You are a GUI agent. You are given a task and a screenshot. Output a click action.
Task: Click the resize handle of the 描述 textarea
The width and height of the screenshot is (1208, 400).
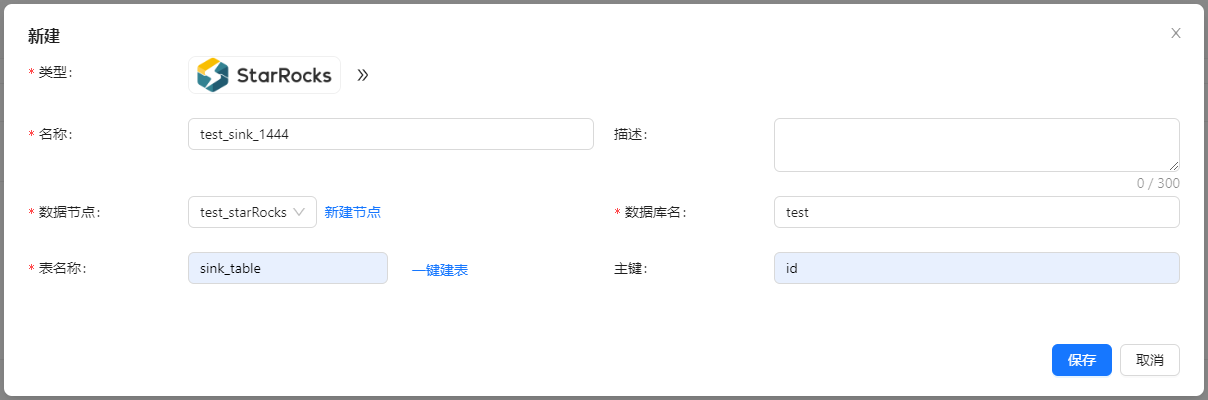click(x=1174, y=166)
